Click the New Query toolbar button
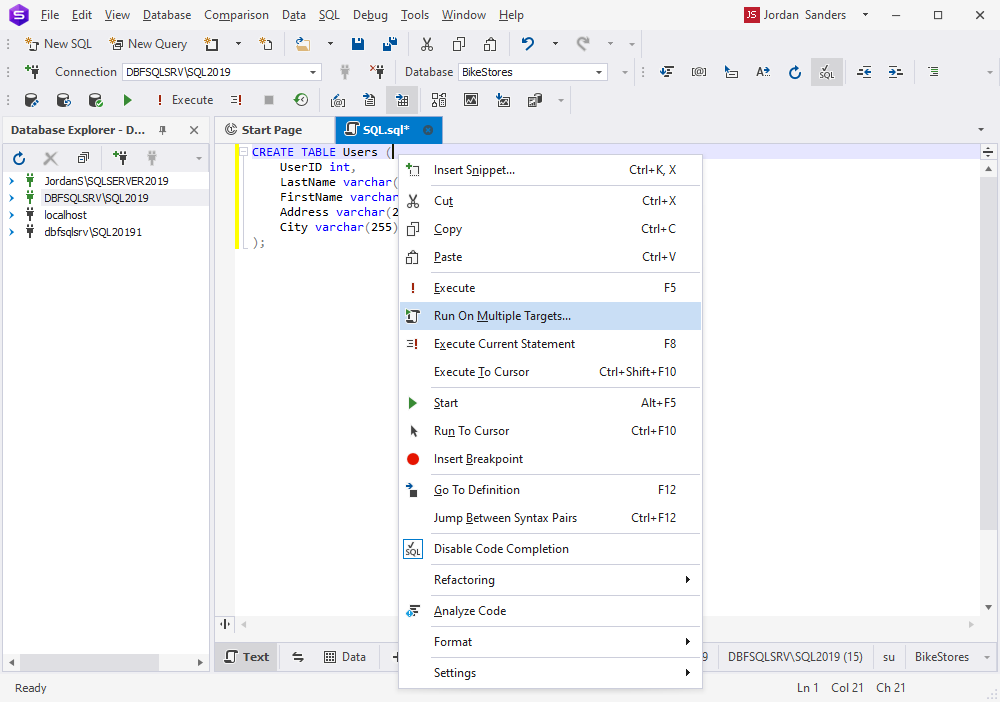Screen dimensions: 1000x702 click(149, 44)
